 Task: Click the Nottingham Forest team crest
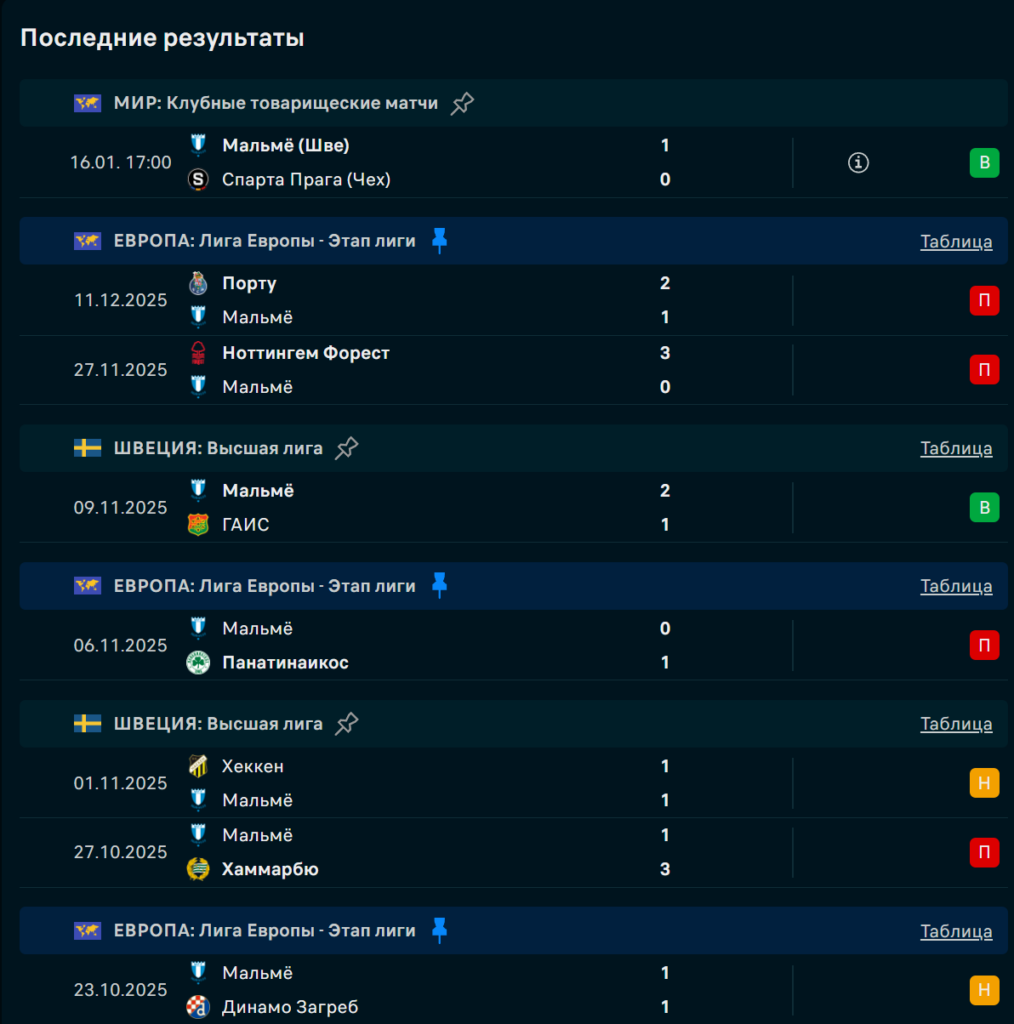(x=198, y=353)
